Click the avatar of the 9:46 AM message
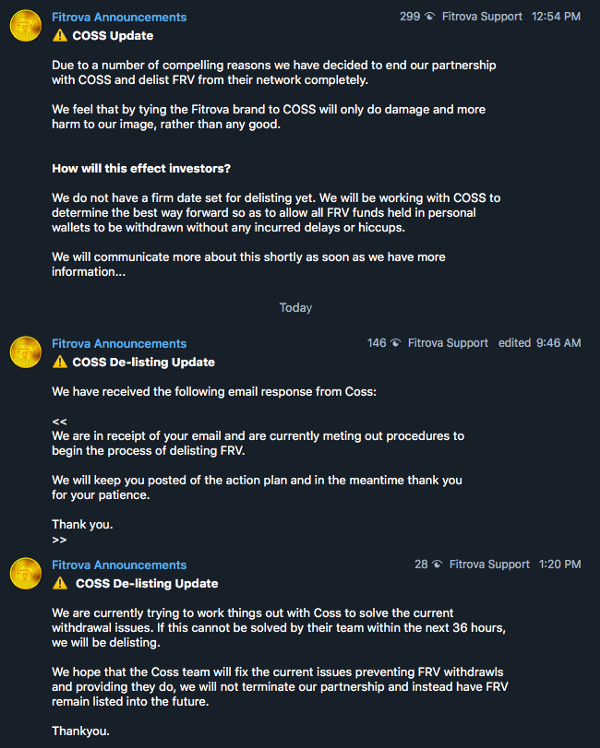 [25, 352]
